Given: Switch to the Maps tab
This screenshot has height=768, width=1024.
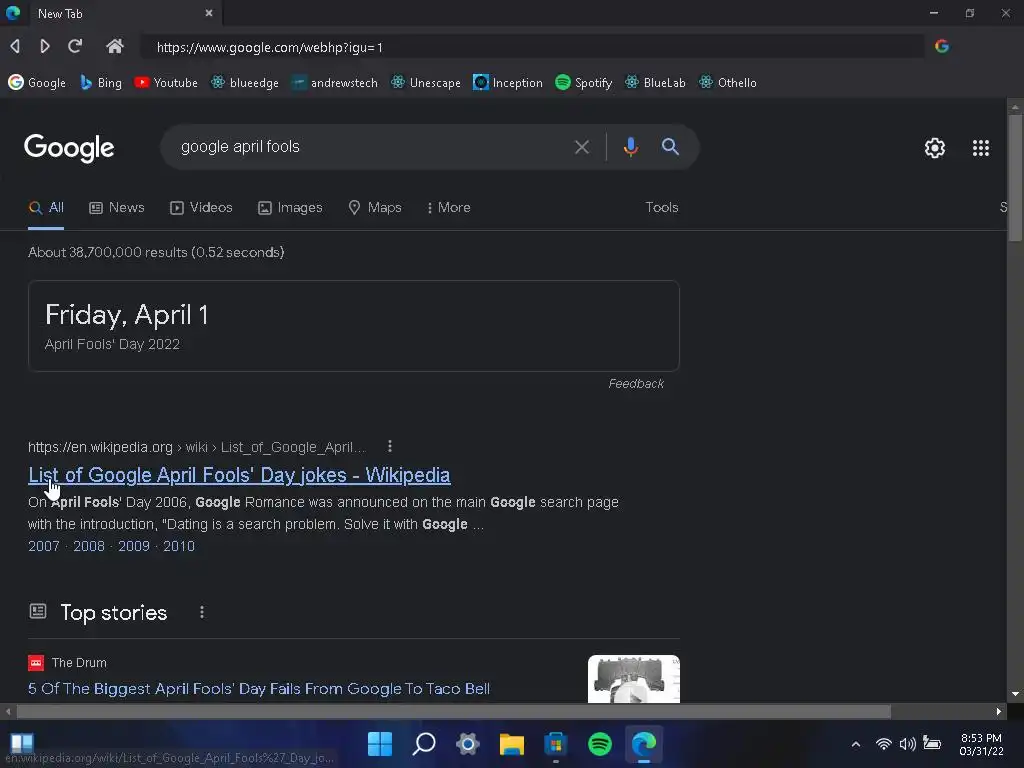Looking at the screenshot, I should point(375,208).
